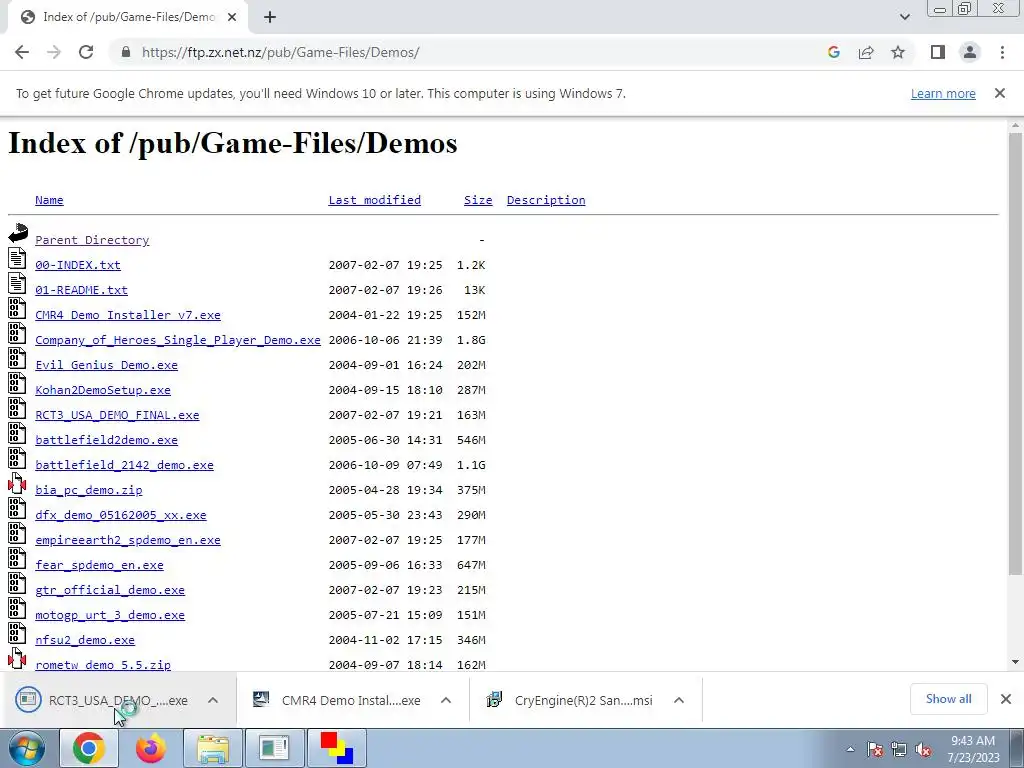Download empireearth2_spdemo_en.exe
Screen dimensions: 1024x768
[128, 540]
